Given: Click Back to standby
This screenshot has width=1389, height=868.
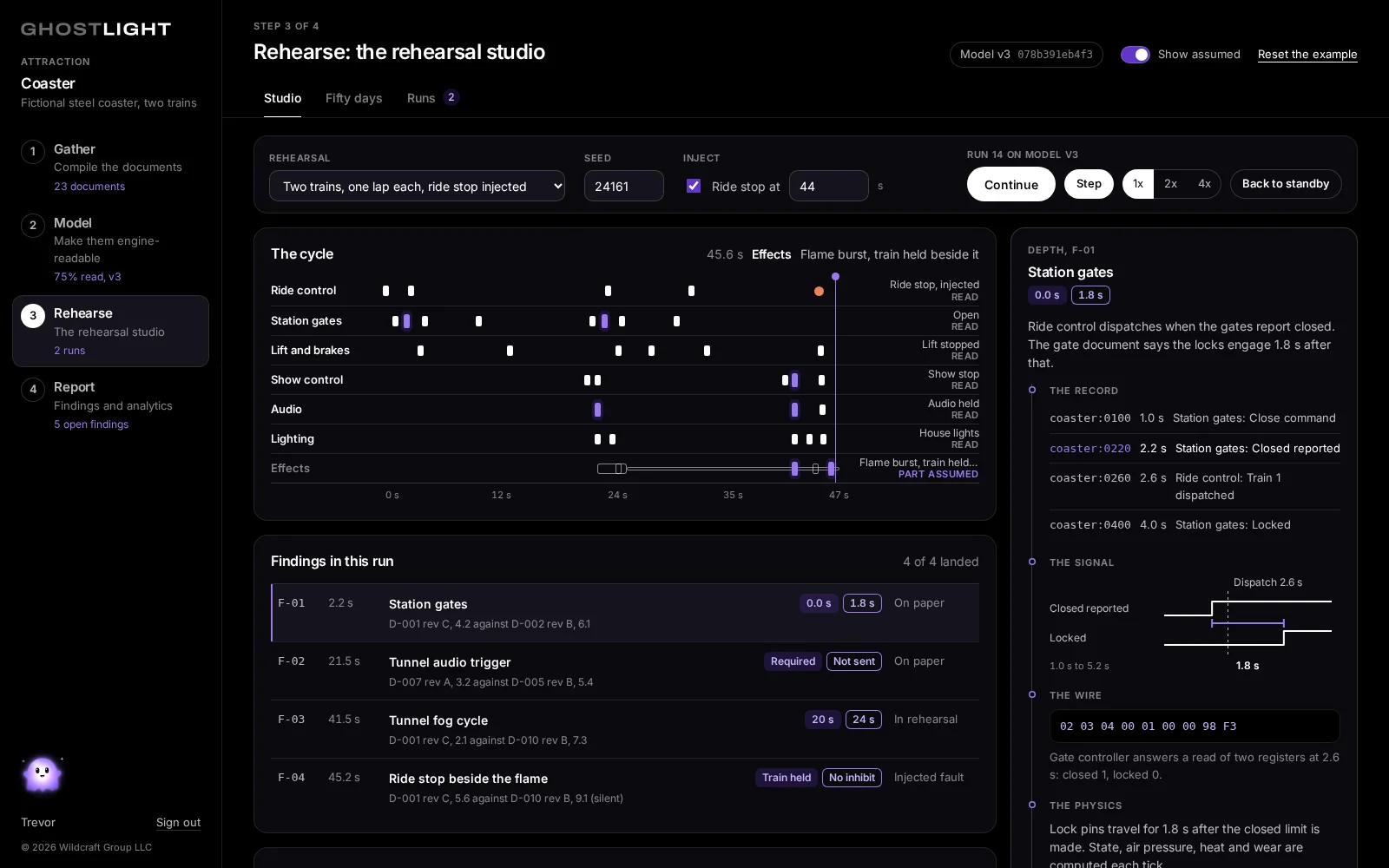Looking at the screenshot, I should pos(1286,184).
